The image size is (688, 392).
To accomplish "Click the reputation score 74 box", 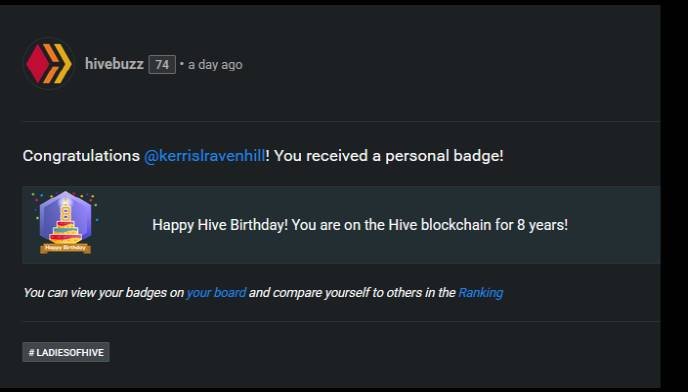I will pyautogui.click(x=162, y=65).
